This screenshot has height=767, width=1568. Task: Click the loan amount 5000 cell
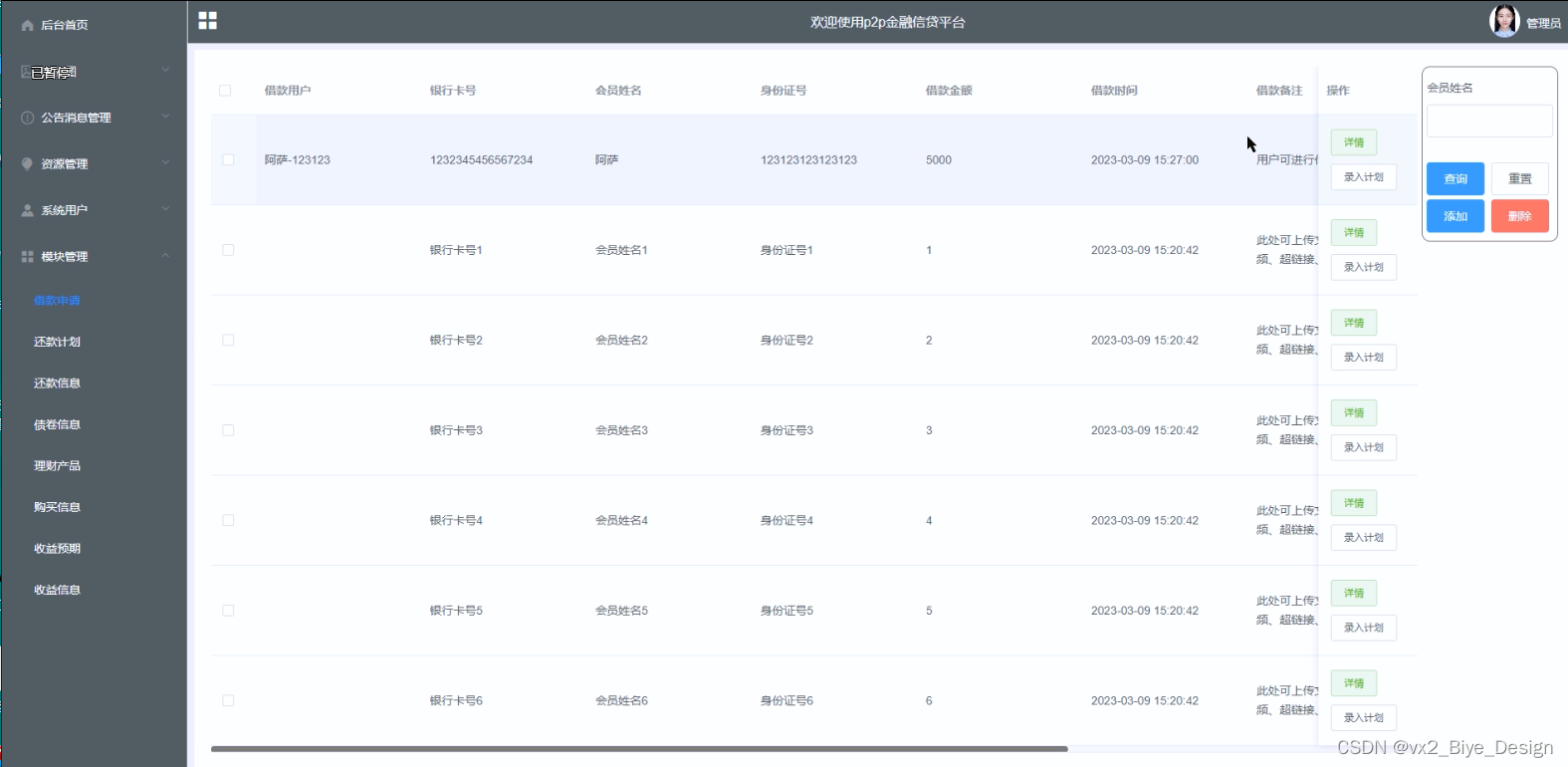(x=939, y=159)
